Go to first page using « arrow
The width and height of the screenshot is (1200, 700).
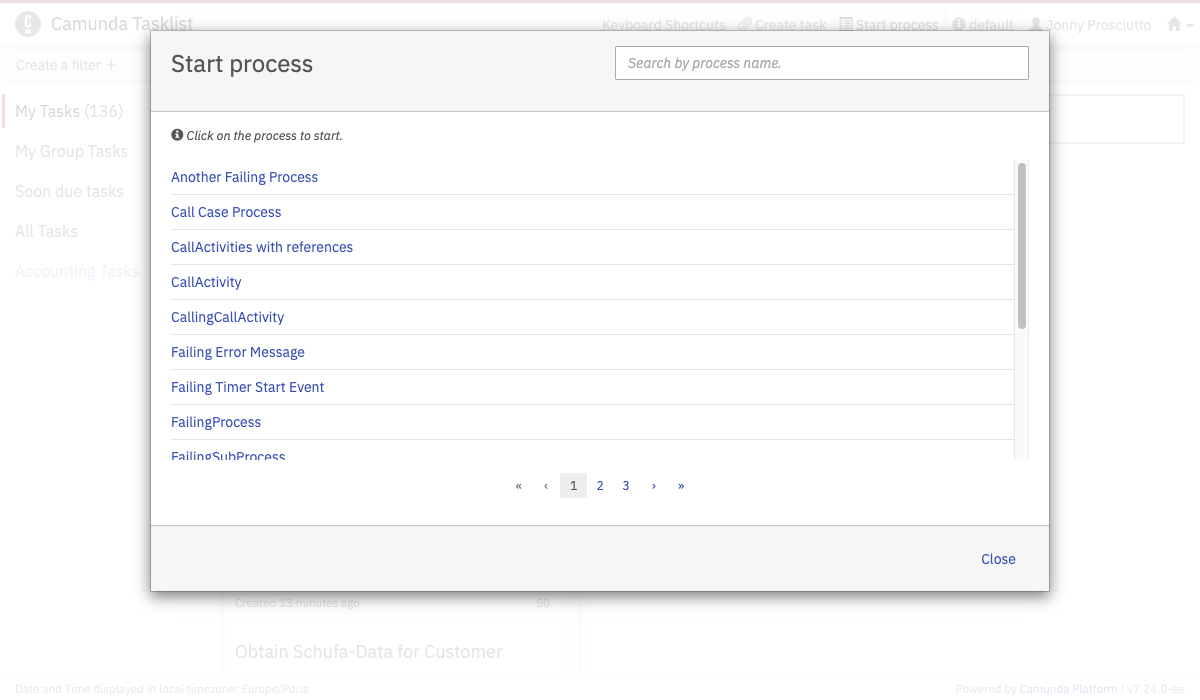tap(519, 486)
